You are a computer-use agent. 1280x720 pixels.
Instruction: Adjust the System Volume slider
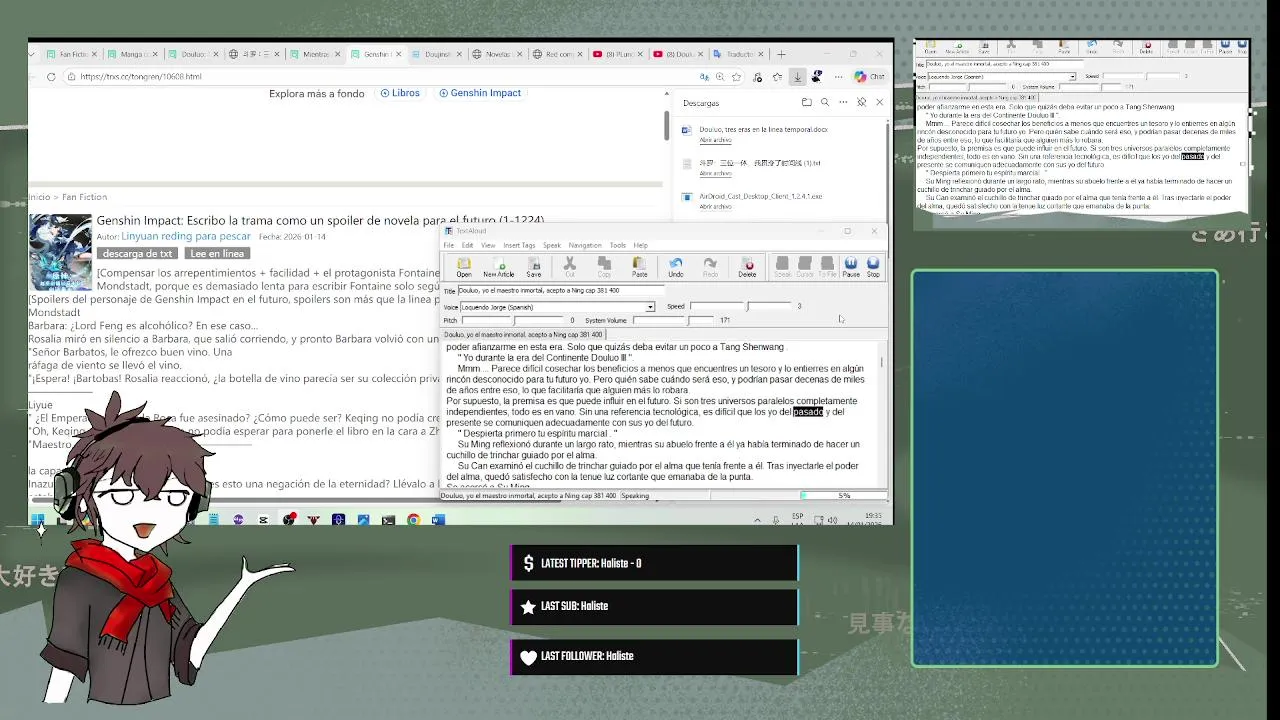click(x=672, y=320)
